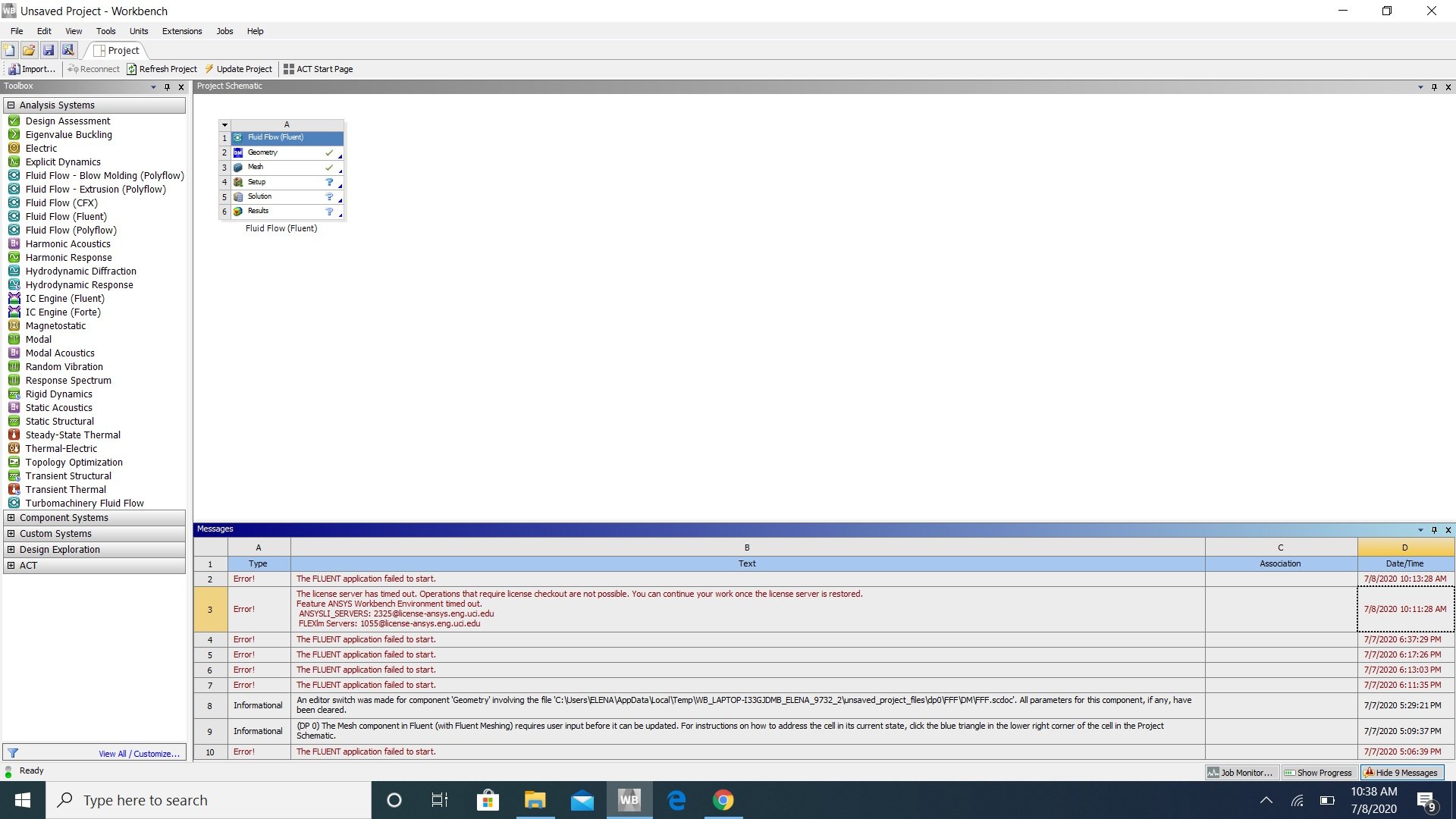1456x819 pixels.
Task: Click the filter funnel icon below the Toolbox
Action: click(13, 753)
